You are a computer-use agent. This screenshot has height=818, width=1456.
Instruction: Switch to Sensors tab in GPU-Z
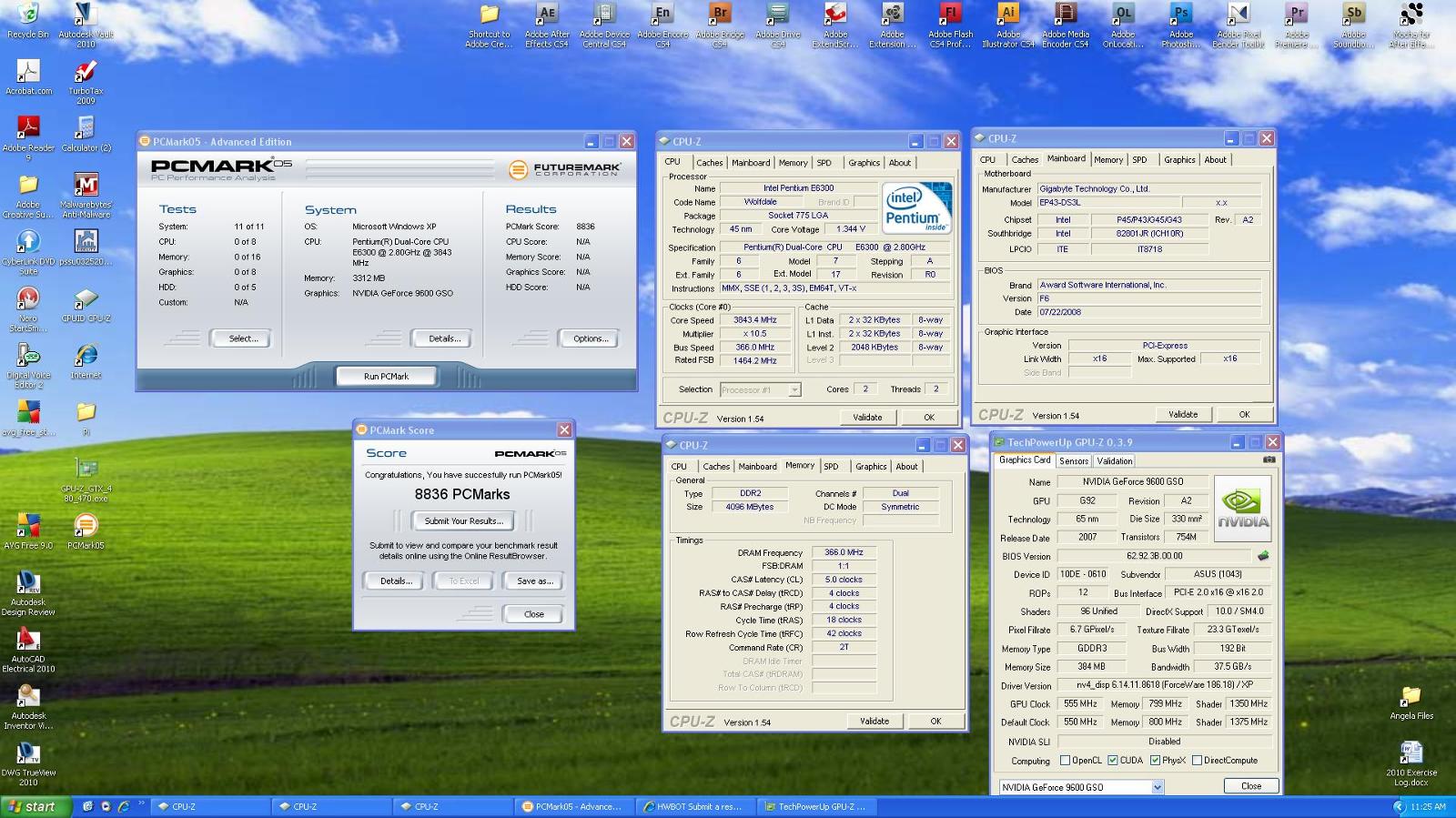1074,461
